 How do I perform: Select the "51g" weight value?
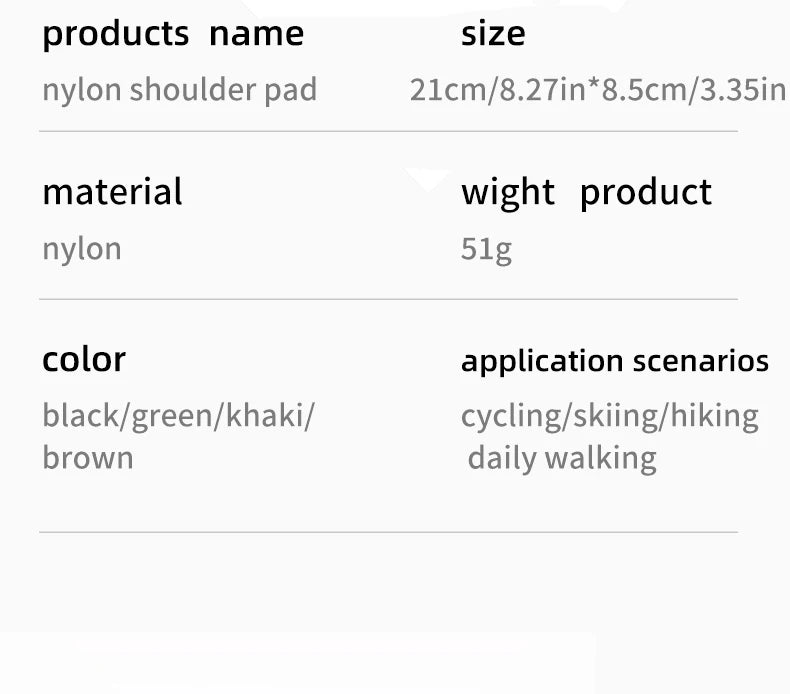point(486,249)
